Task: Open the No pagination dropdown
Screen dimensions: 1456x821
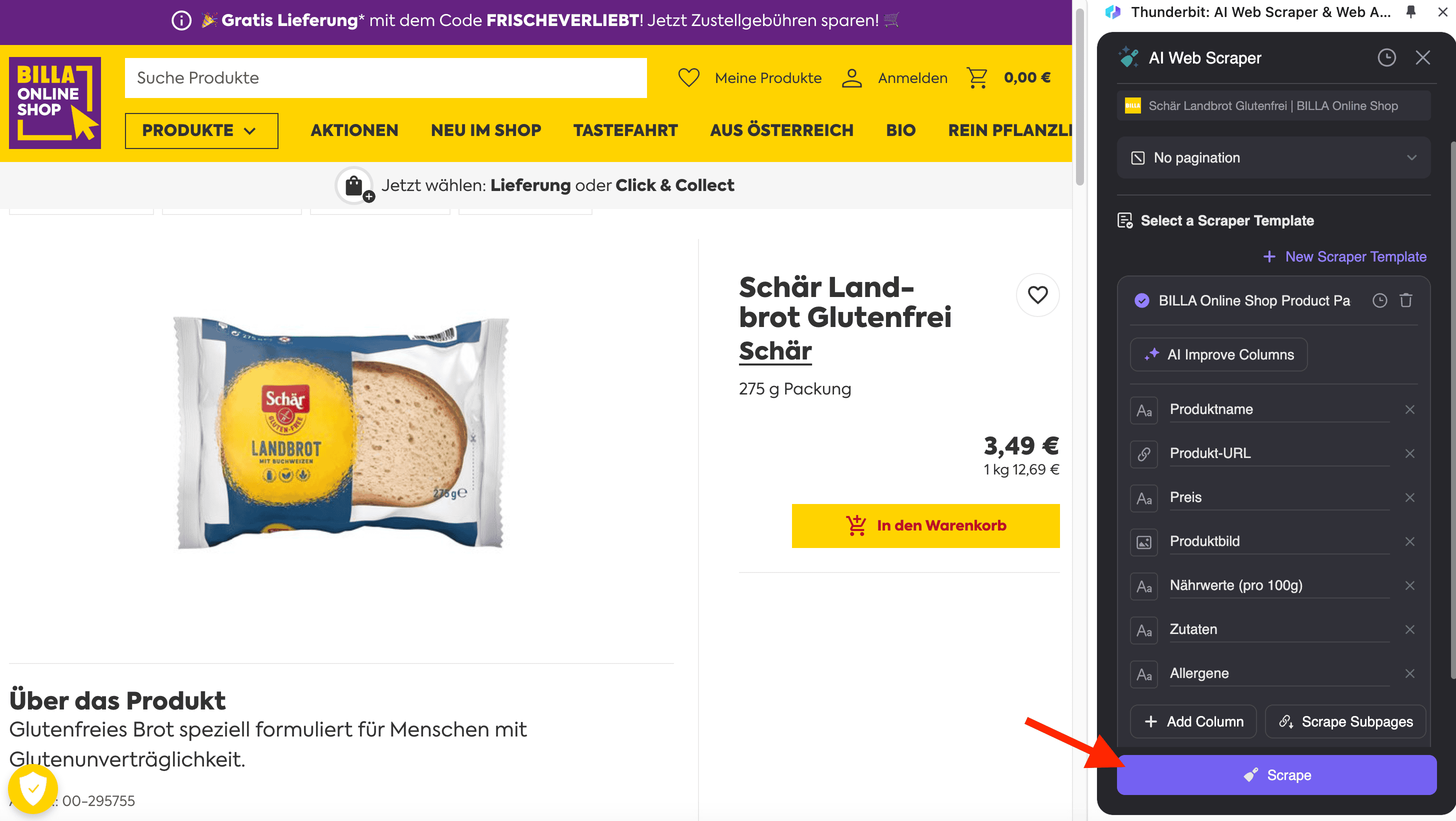Action: (x=1273, y=158)
